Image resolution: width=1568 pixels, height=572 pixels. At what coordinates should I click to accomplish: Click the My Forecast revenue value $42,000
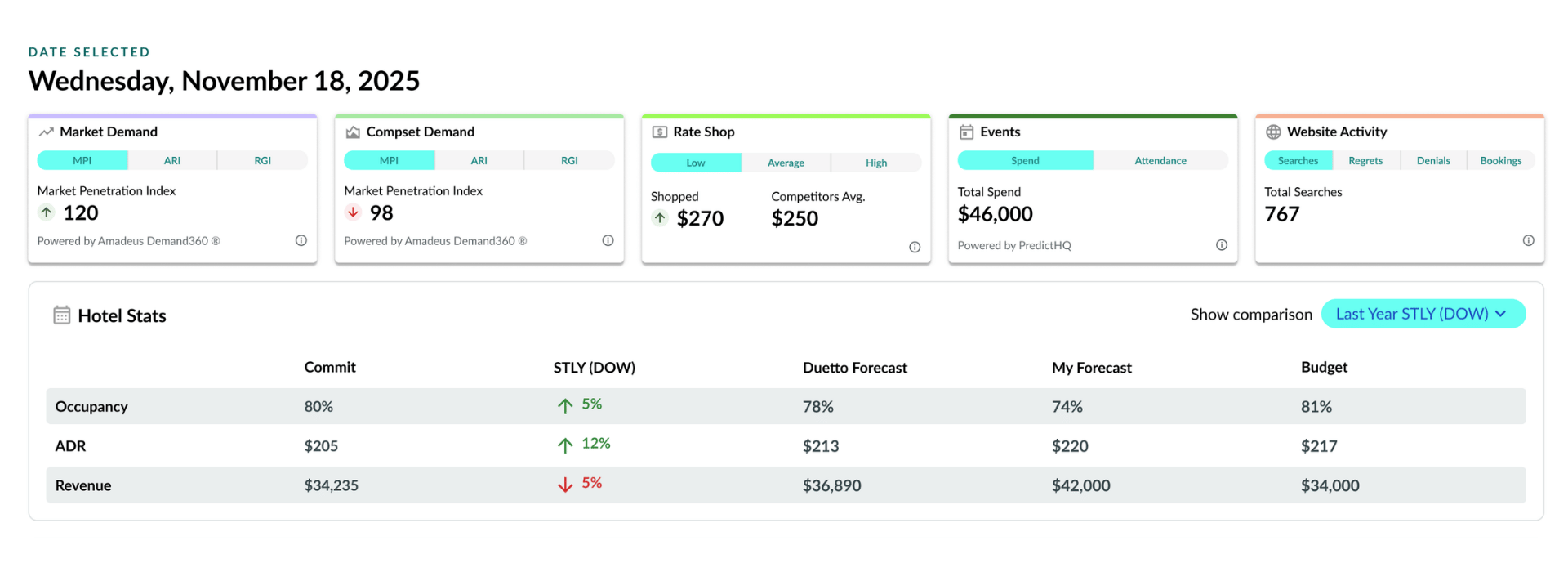pyautogui.click(x=1080, y=485)
